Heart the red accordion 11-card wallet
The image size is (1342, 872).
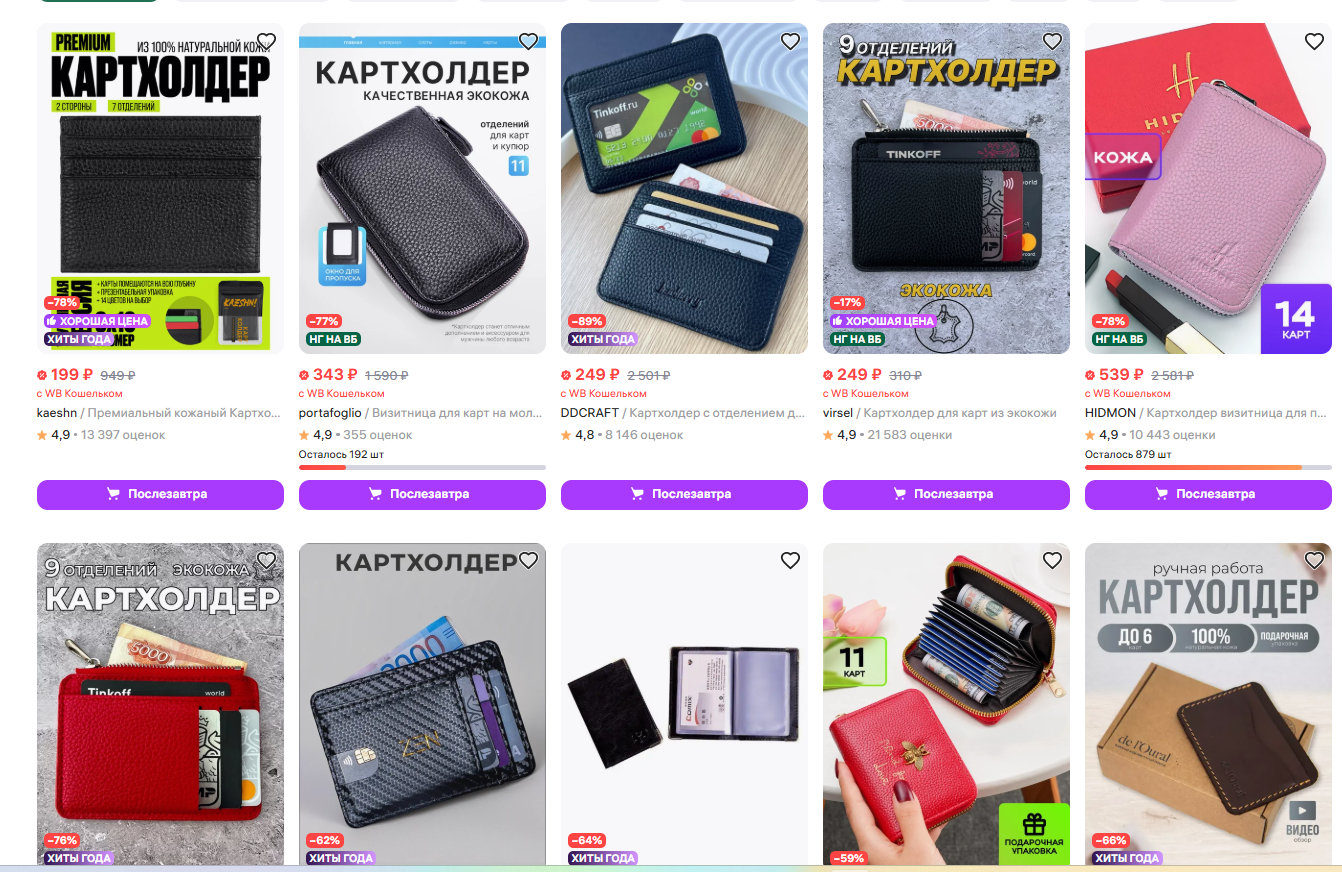(x=1052, y=561)
